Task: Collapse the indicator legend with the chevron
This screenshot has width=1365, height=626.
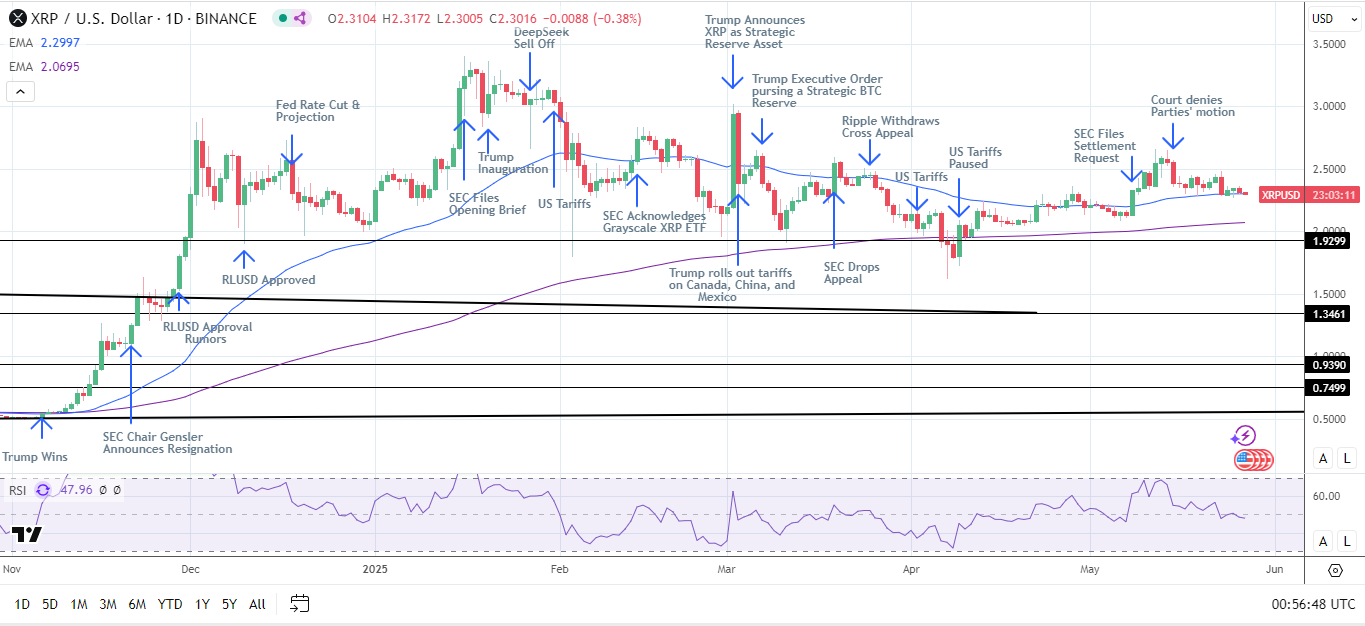Action: coord(20,92)
